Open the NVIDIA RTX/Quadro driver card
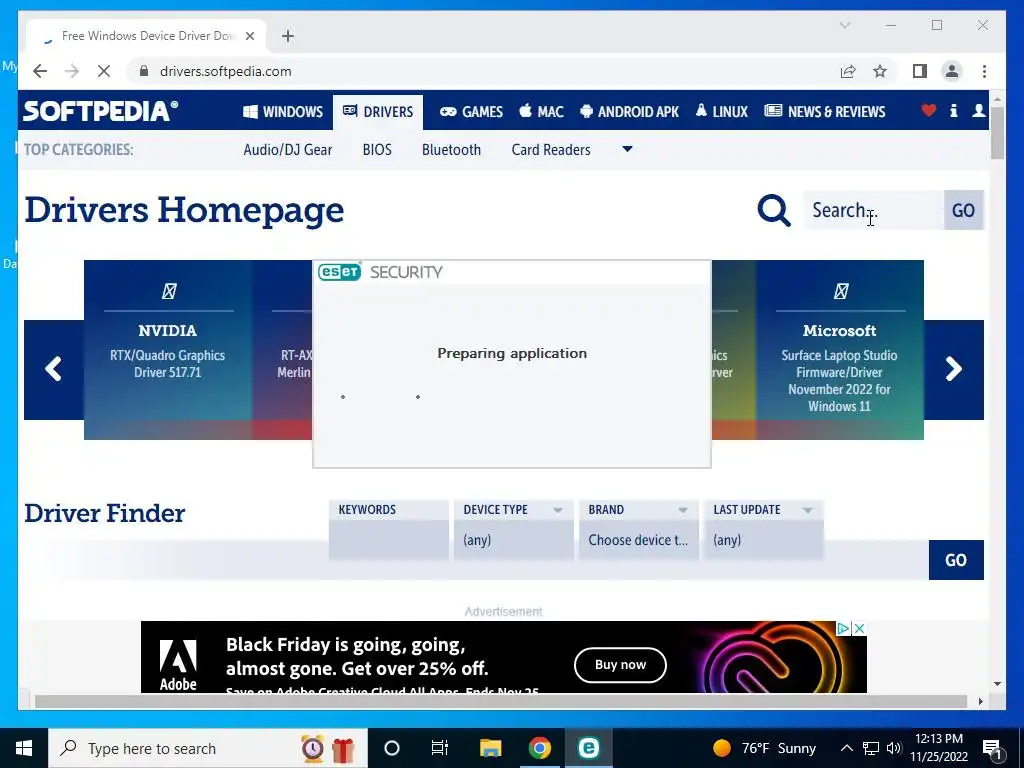 (168, 349)
